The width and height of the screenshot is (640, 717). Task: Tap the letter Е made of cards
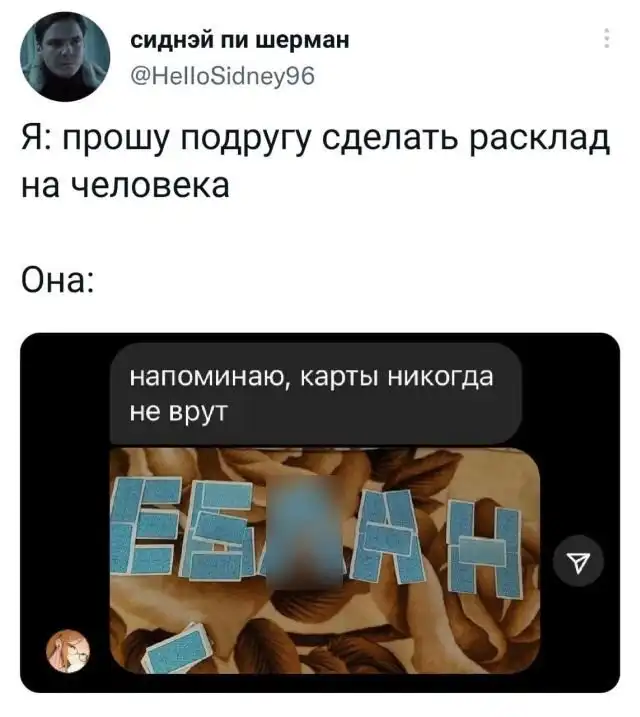tap(145, 526)
